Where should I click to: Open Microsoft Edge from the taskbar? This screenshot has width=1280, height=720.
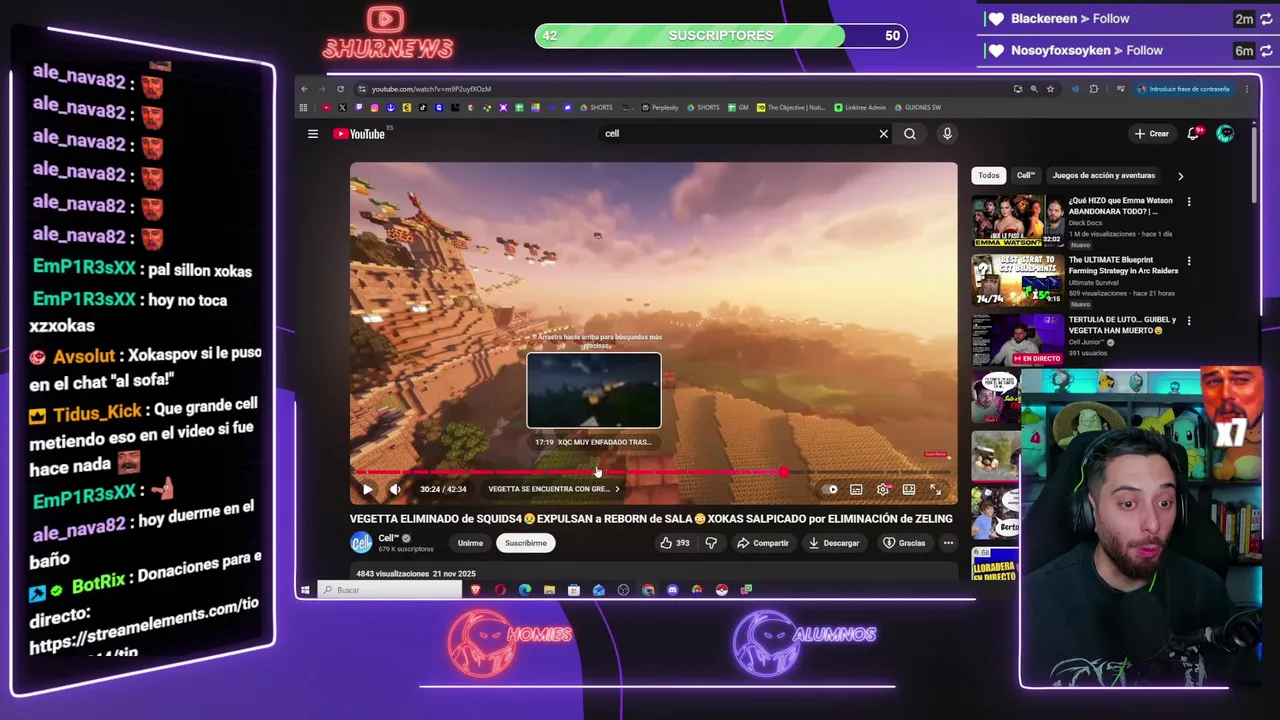point(525,590)
